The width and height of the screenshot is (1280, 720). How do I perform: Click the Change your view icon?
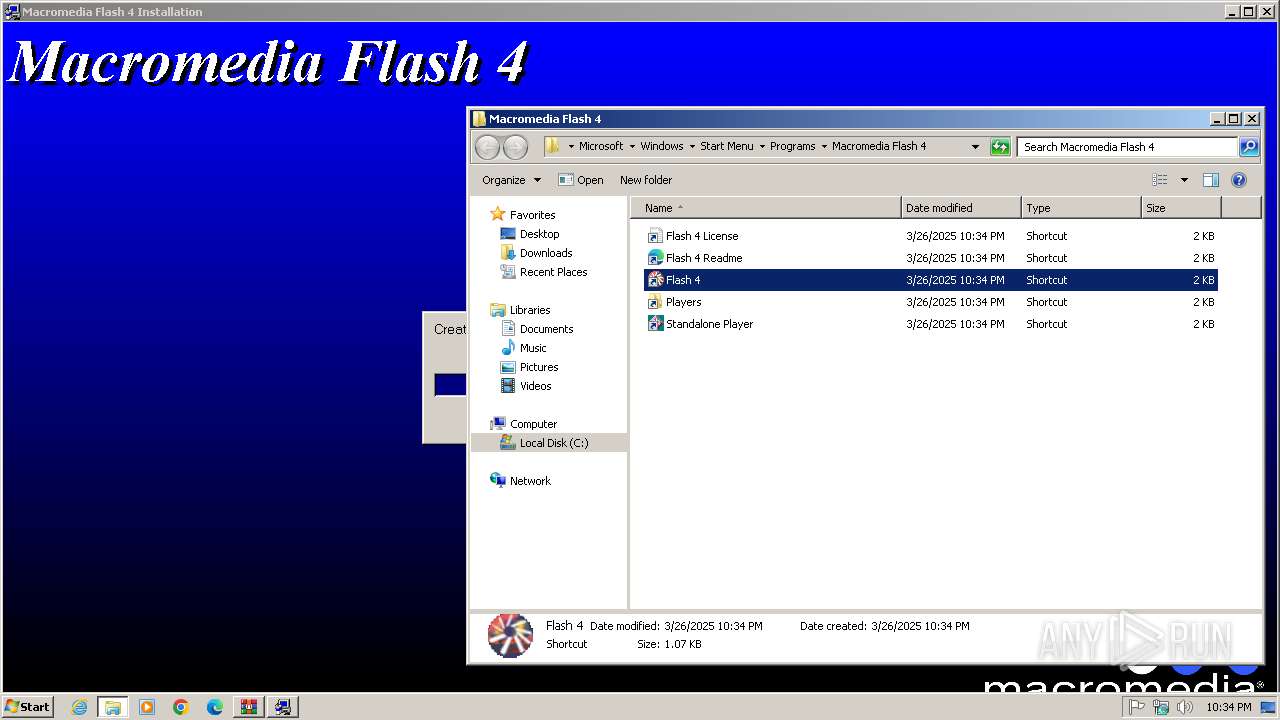pos(1160,180)
